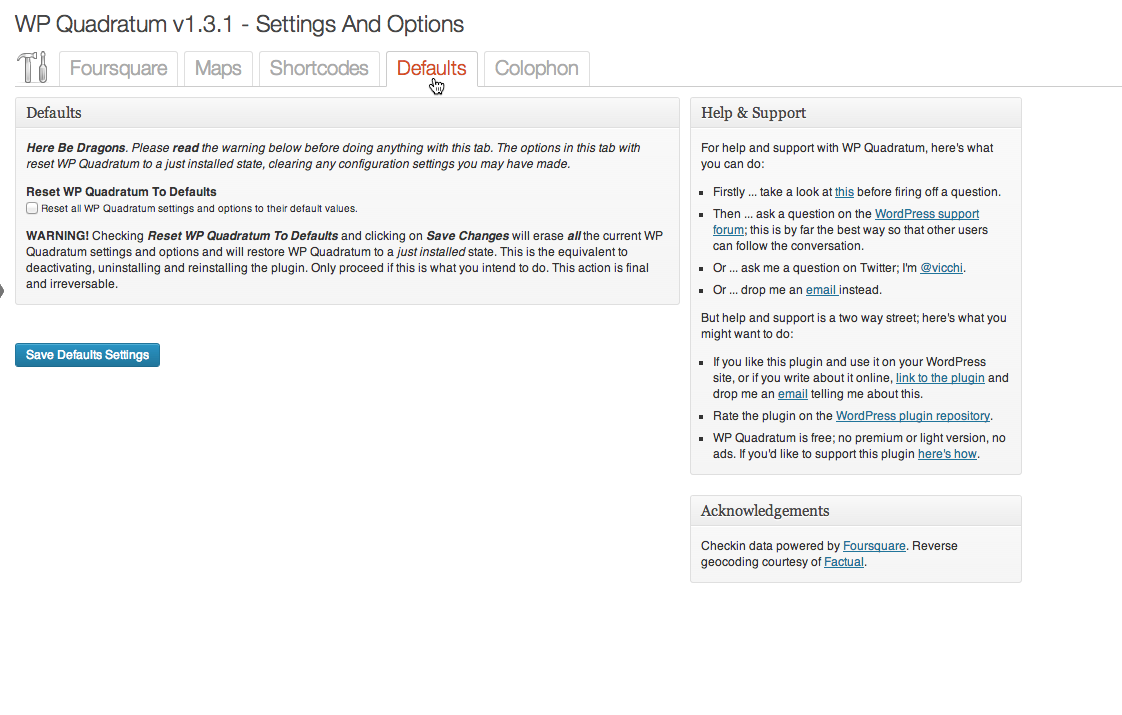
Task: Enable the Reset all WP Quadratum settings checkbox
Action: point(32,208)
